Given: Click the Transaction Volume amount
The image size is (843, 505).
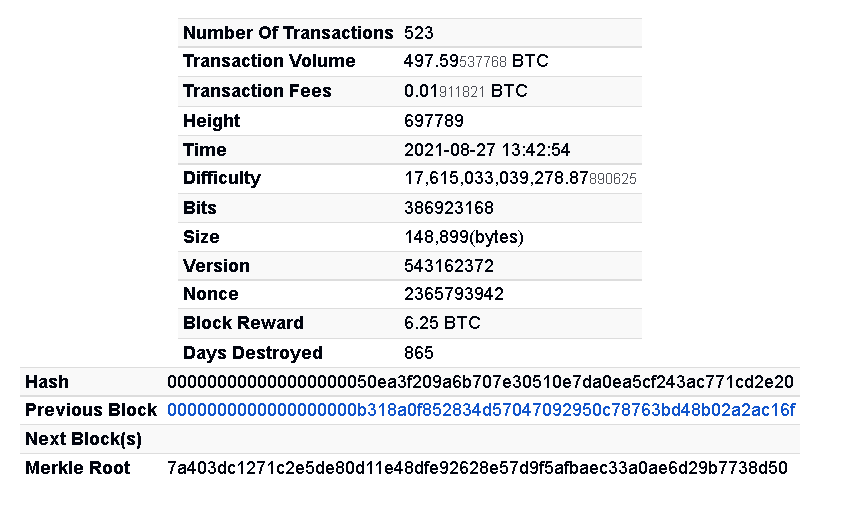Looking at the screenshot, I should (476, 61).
